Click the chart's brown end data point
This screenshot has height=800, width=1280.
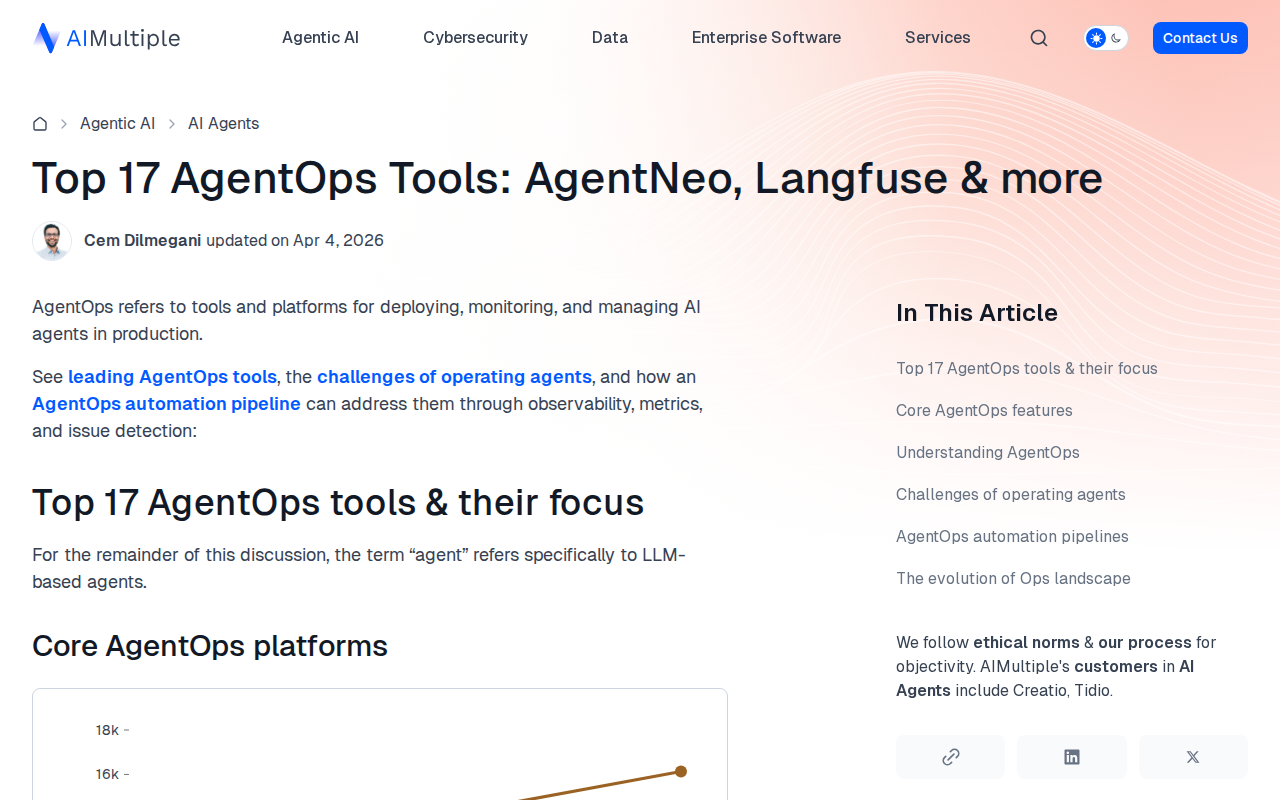pyautogui.click(x=681, y=771)
